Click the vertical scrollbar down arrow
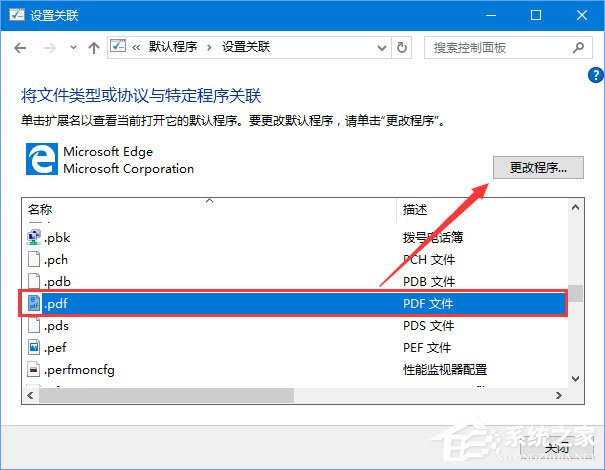 coord(576,379)
